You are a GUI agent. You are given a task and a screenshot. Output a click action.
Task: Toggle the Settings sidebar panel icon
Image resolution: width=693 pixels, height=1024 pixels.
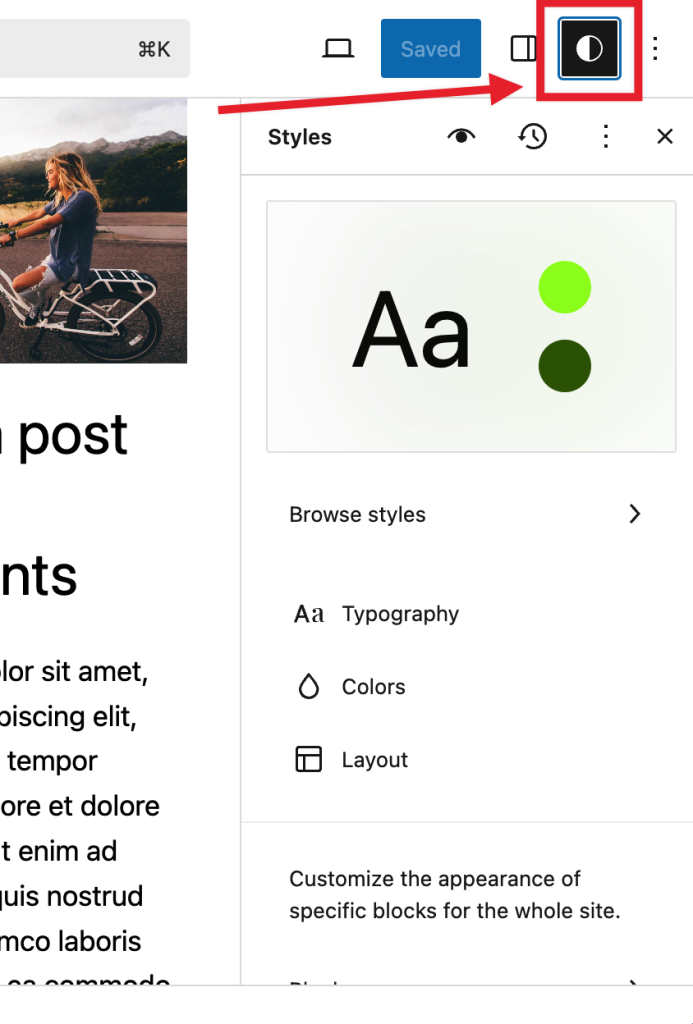tap(523, 48)
